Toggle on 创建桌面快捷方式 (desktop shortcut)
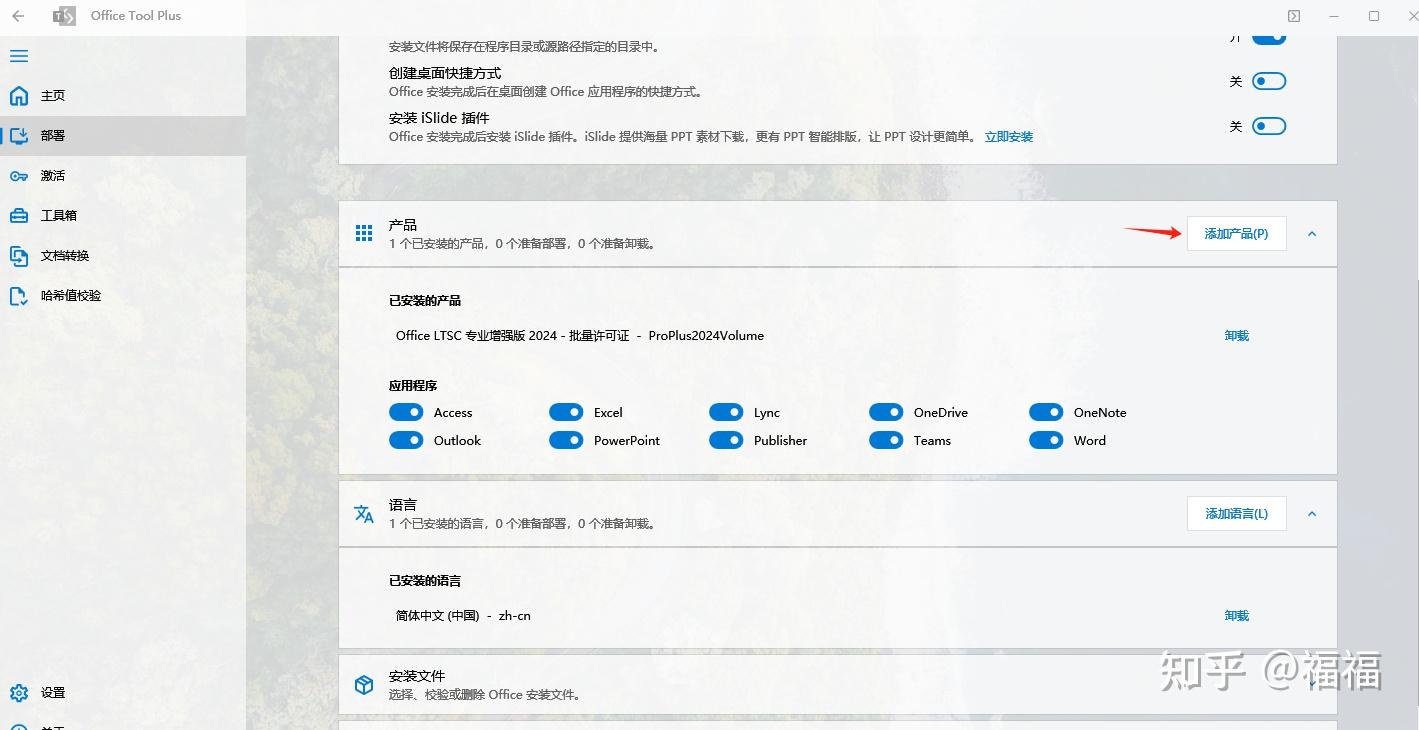Viewport: 1419px width, 730px height. click(x=1267, y=80)
